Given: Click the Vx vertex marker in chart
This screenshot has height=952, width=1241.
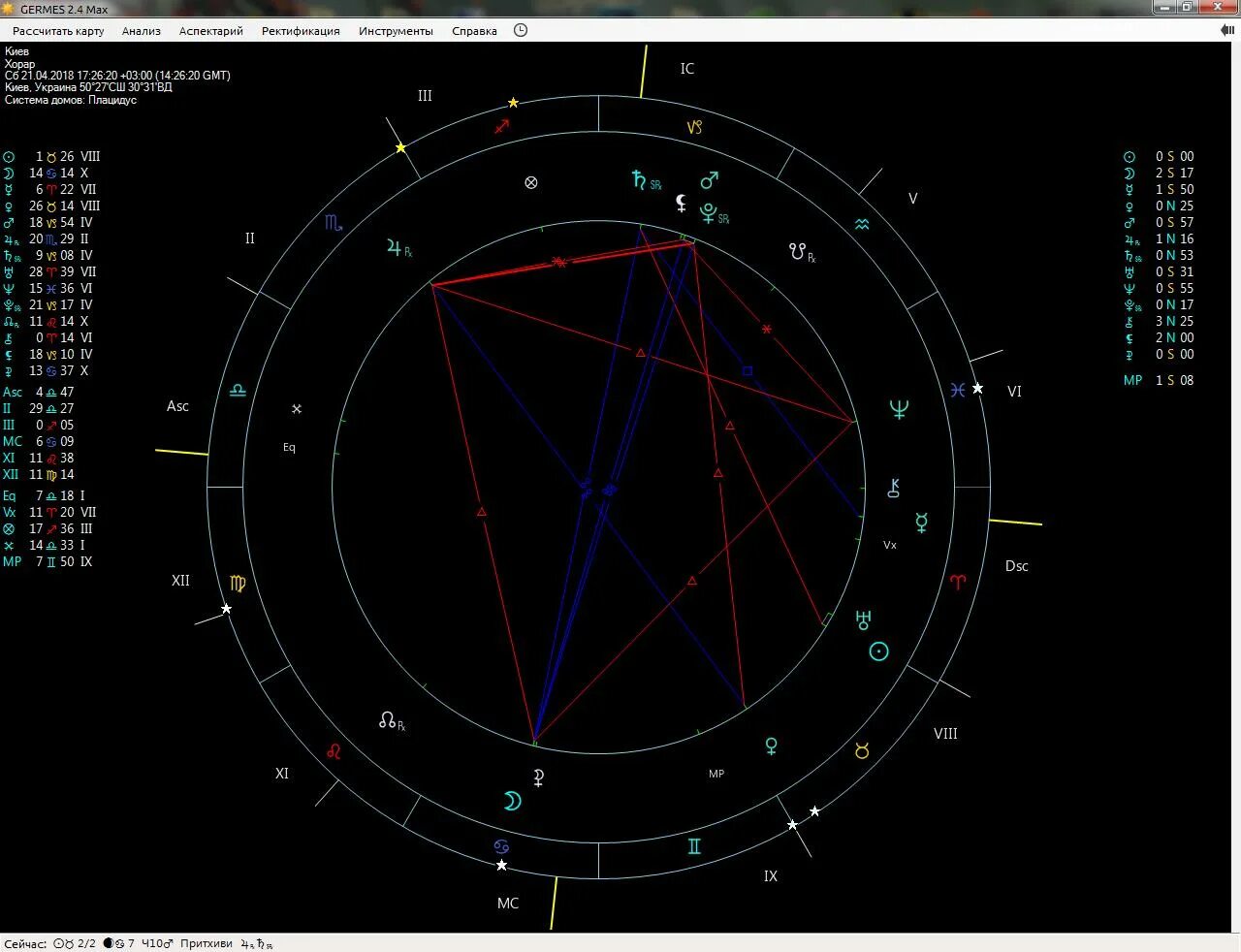Looking at the screenshot, I should point(890,546).
